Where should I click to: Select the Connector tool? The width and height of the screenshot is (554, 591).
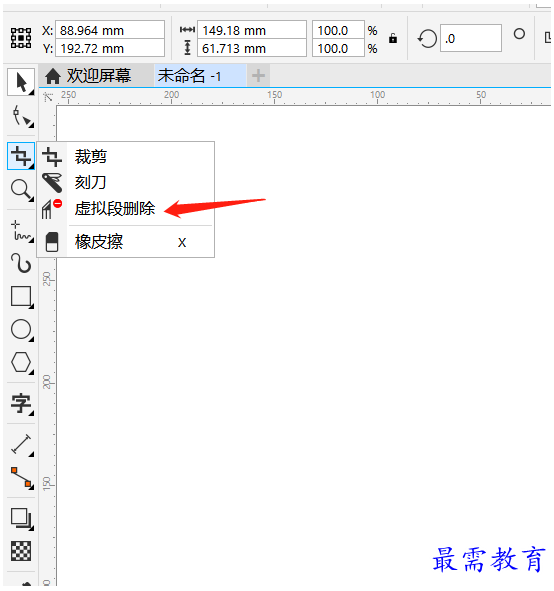[21, 478]
